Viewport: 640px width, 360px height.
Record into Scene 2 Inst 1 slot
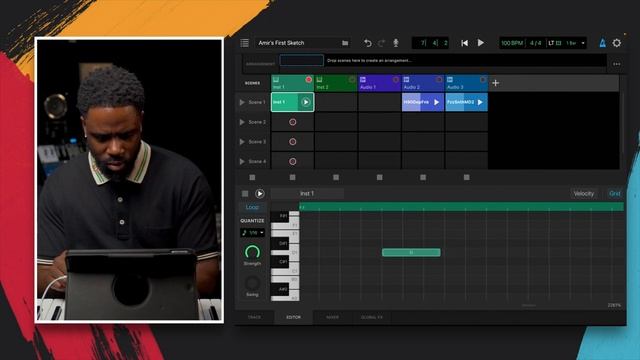click(x=292, y=122)
